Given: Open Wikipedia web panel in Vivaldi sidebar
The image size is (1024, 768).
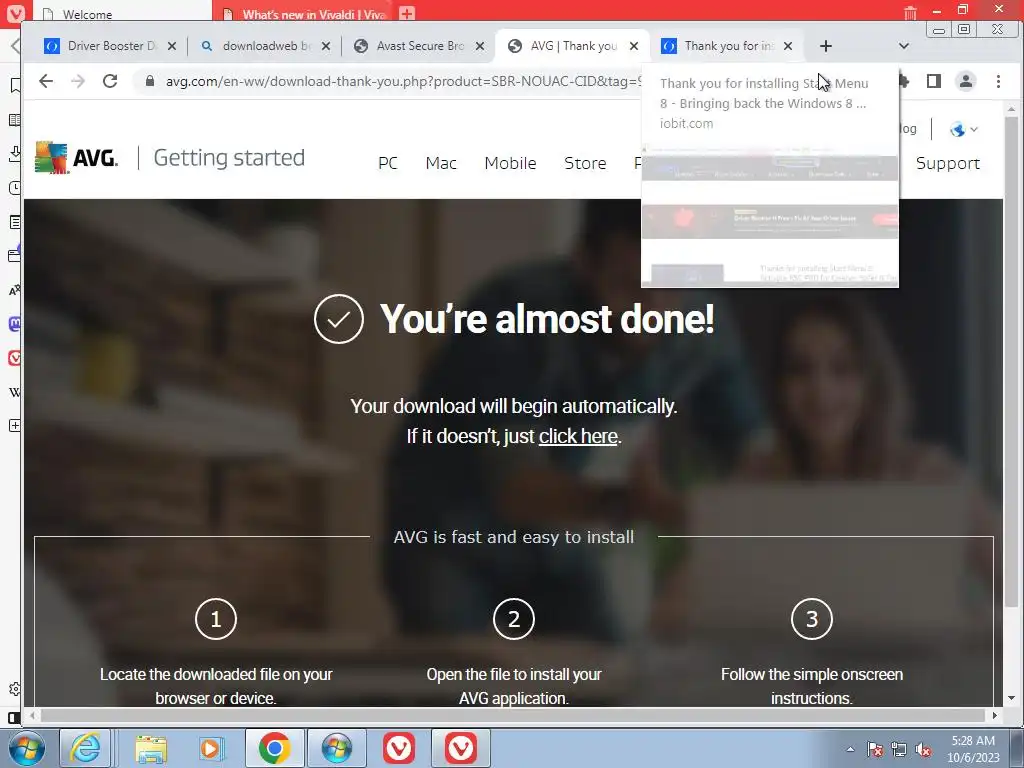Looking at the screenshot, I should tap(14, 392).
